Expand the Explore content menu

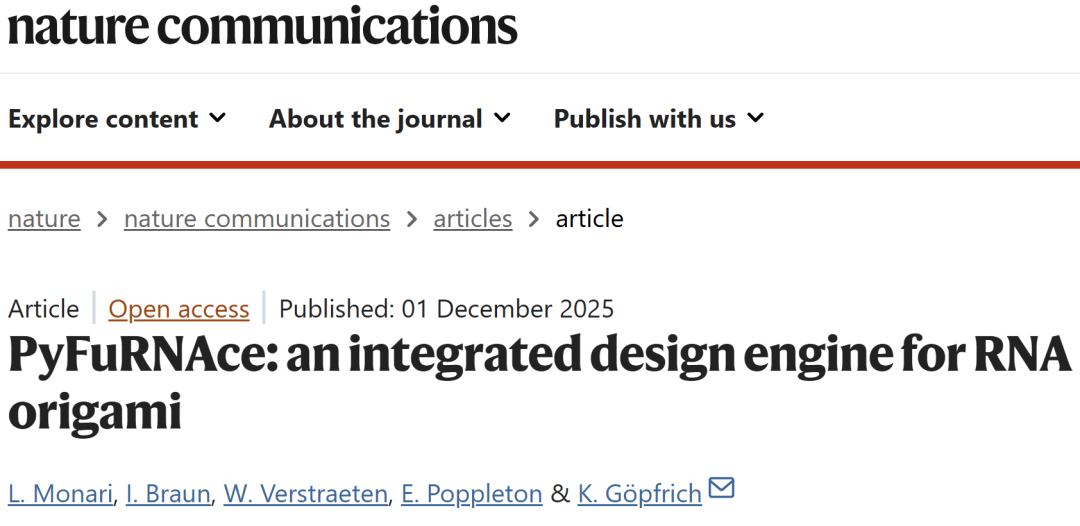coord(103,119)
